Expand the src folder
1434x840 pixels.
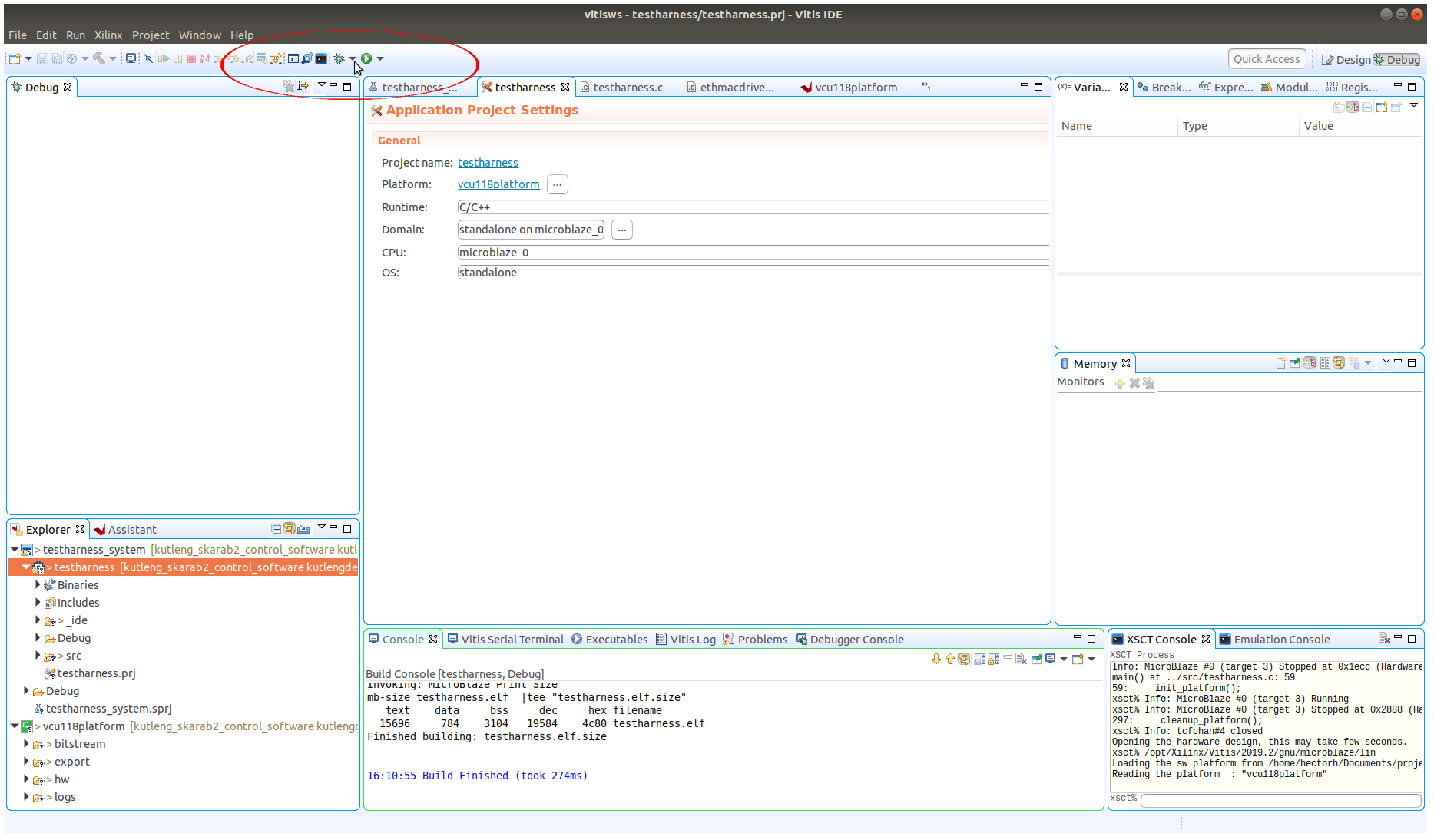[x=38, y=655]
